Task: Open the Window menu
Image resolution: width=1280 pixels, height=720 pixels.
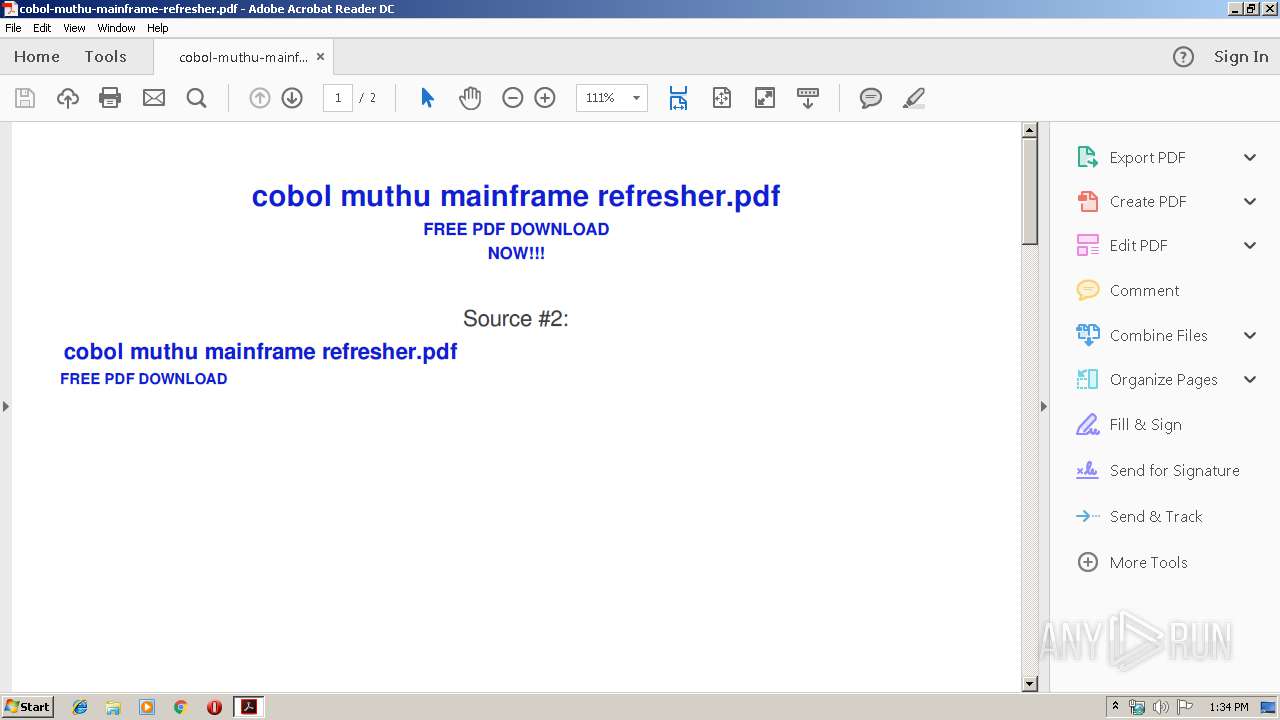Action: 116,28
